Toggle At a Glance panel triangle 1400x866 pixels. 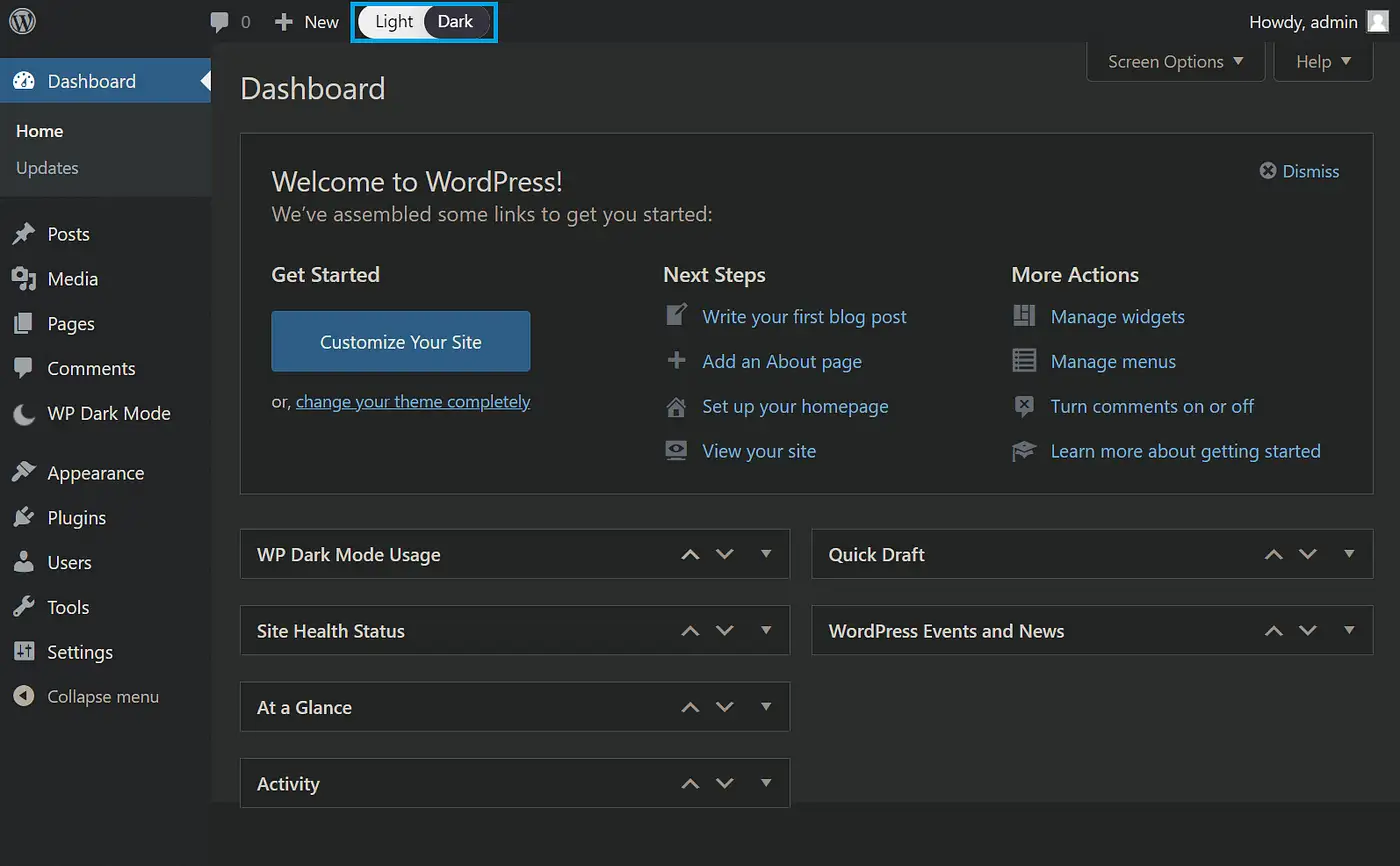pyautogui.click(x=766, y=706)
